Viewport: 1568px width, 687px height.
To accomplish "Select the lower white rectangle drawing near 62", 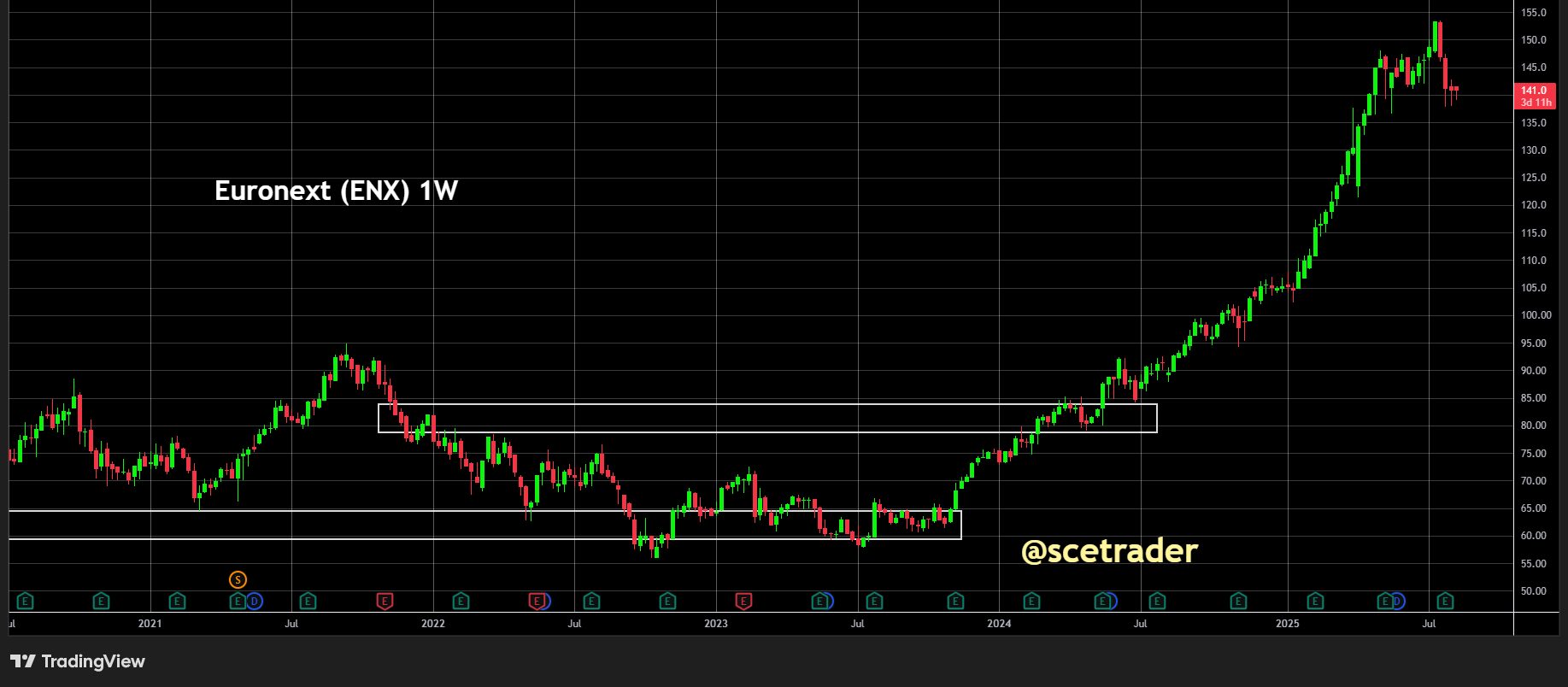I will pos(485,525).
